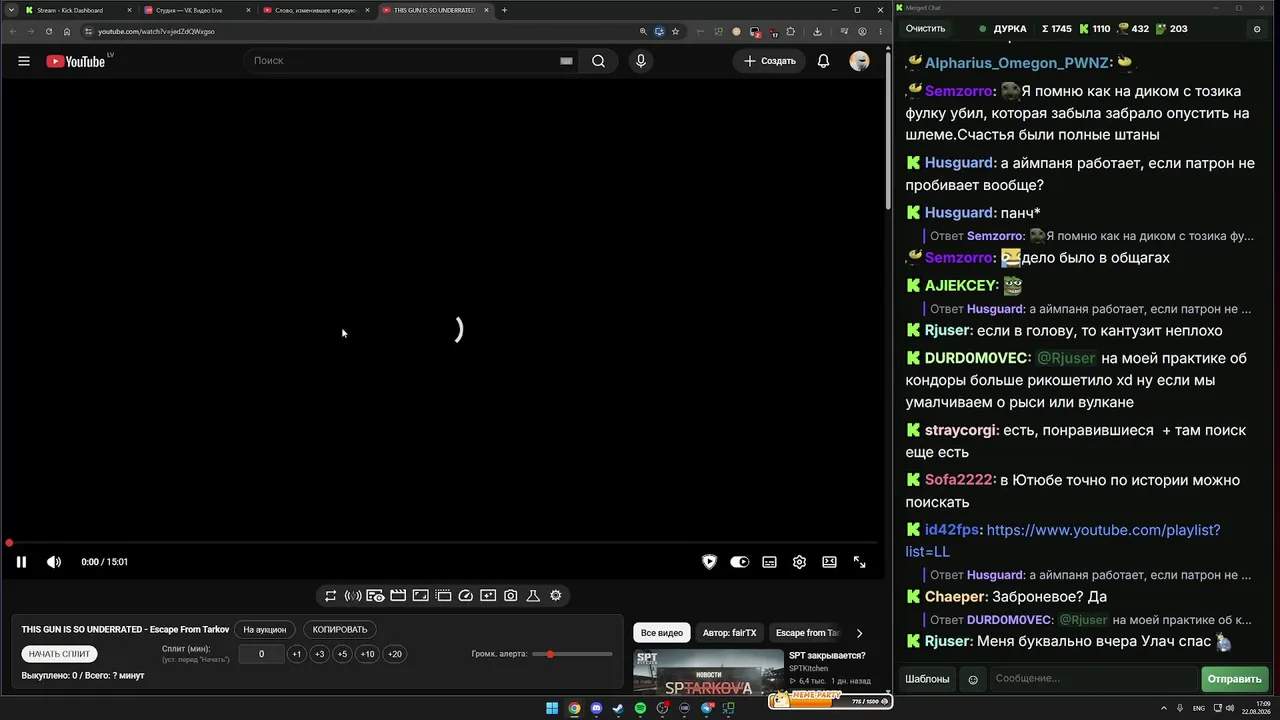Click the 'НАЧАТЬ СПЛИТ' button
Screen dimensions: 1280x720
[60, 654]
